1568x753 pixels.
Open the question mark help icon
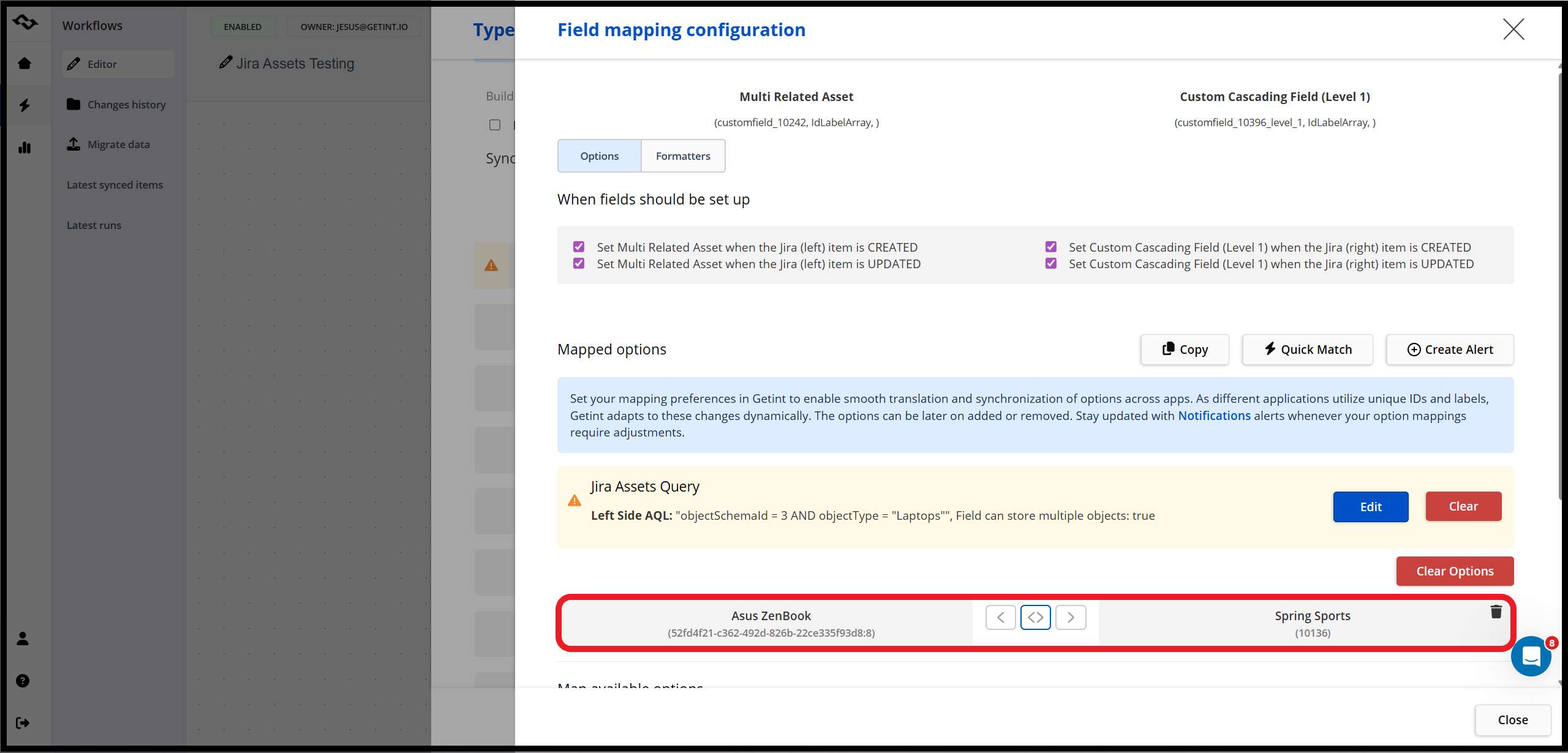[23, 681]
